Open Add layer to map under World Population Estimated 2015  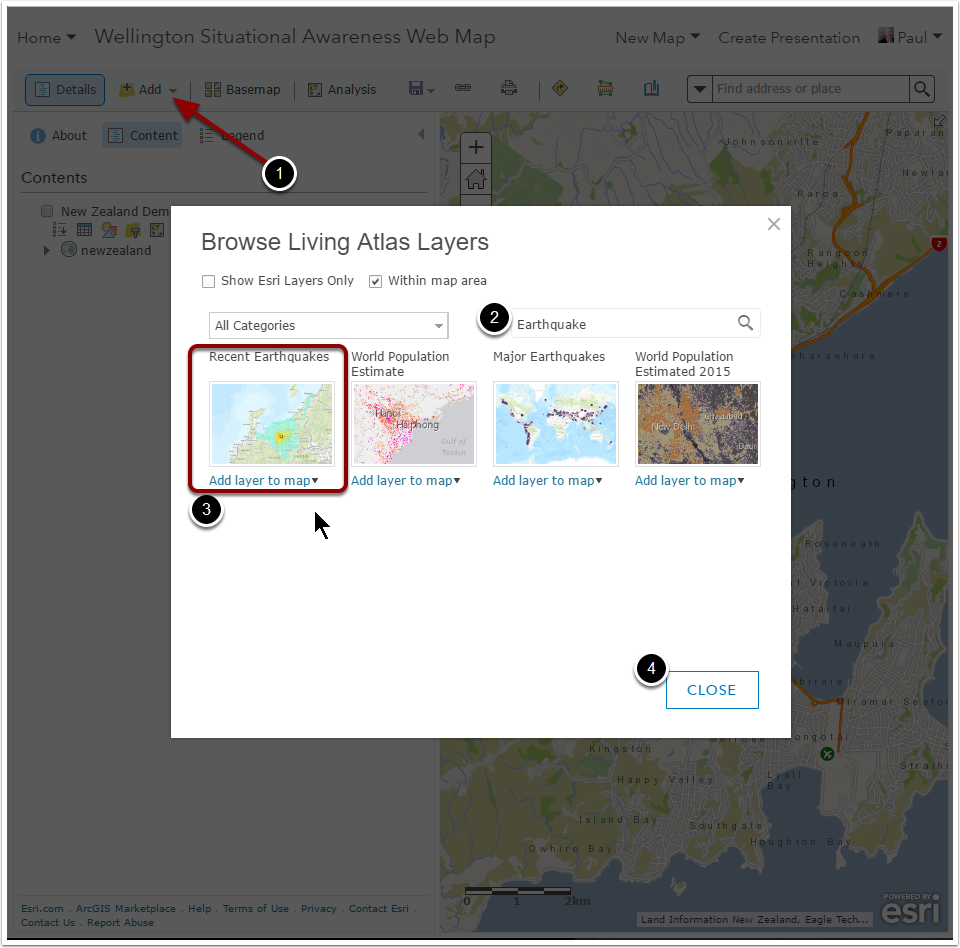tap(689, 481)
